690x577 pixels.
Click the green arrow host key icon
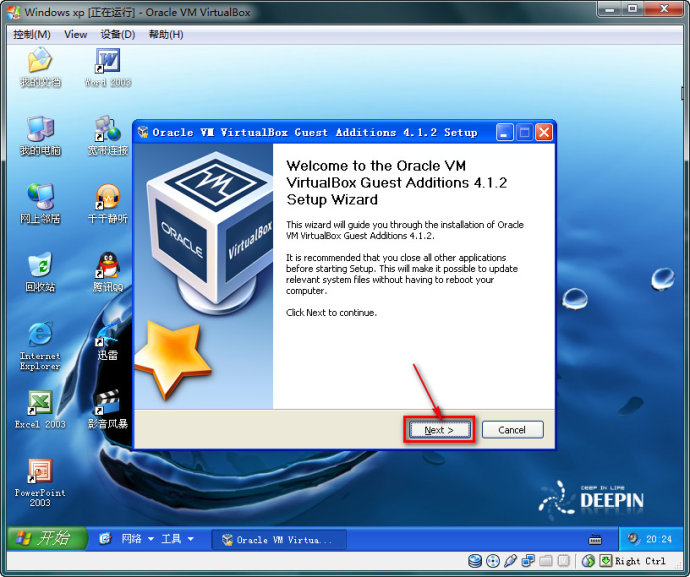[x=606, y=561]
